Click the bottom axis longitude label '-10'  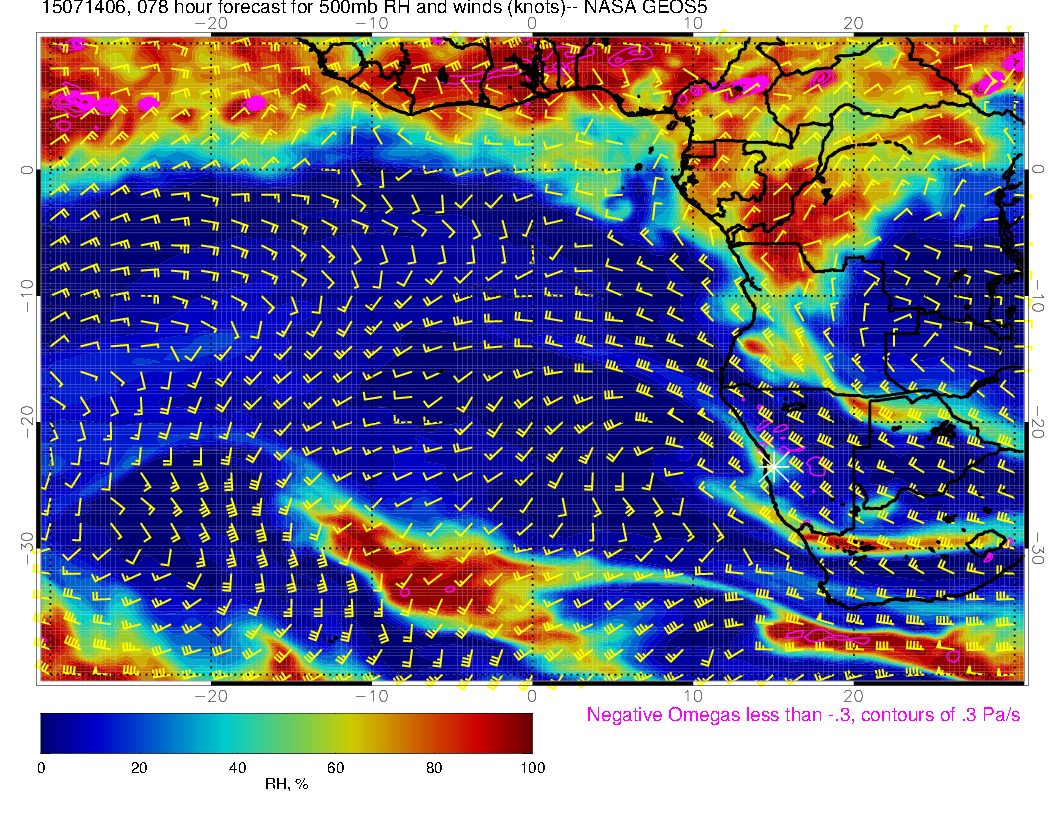point(372,696)
